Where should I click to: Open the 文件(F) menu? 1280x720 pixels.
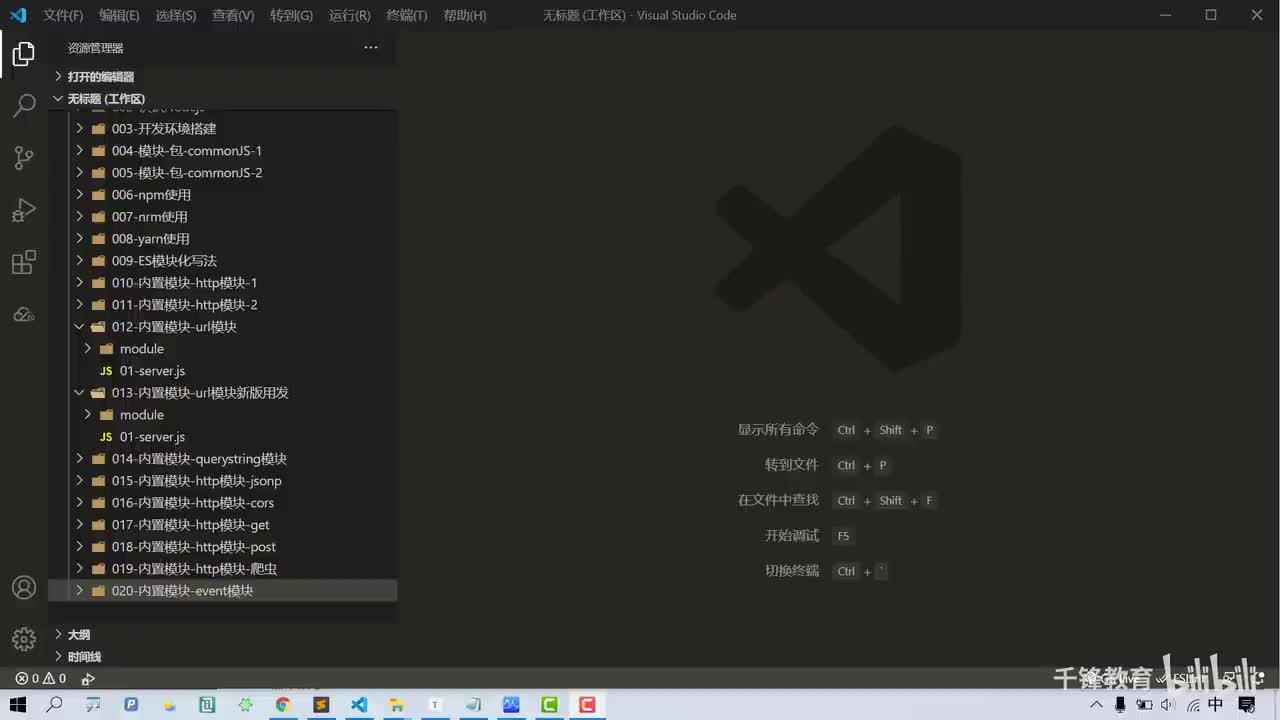click(63, 15)
